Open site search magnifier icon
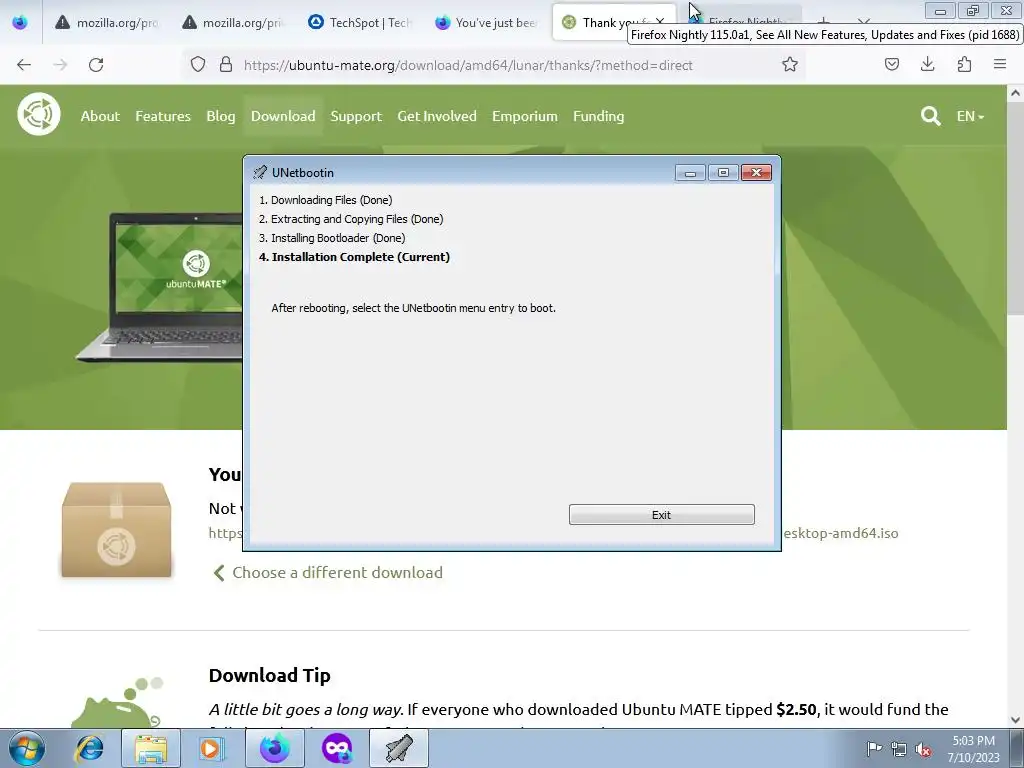 coord(931,116)
